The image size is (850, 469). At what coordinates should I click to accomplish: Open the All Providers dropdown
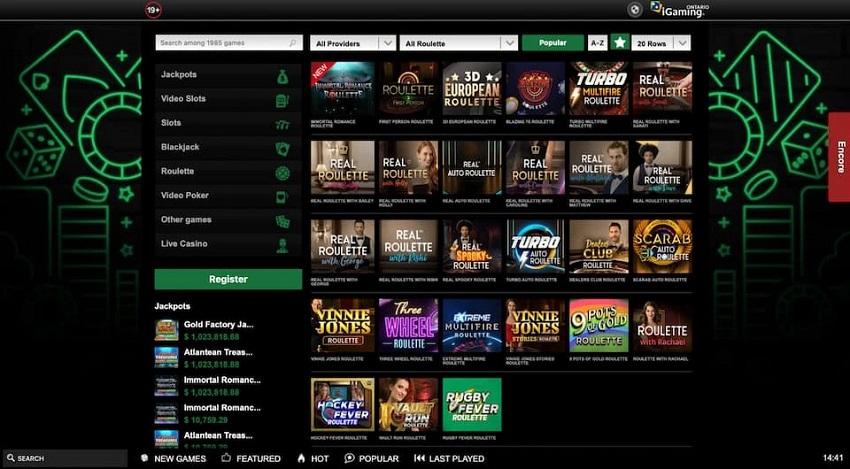point(353,43)
